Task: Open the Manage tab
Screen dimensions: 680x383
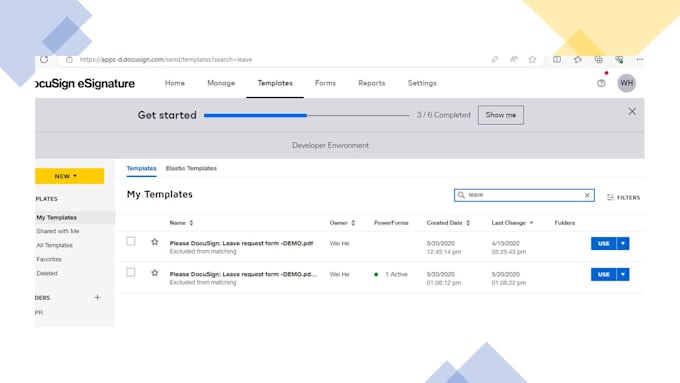Action: click(221, 83)
